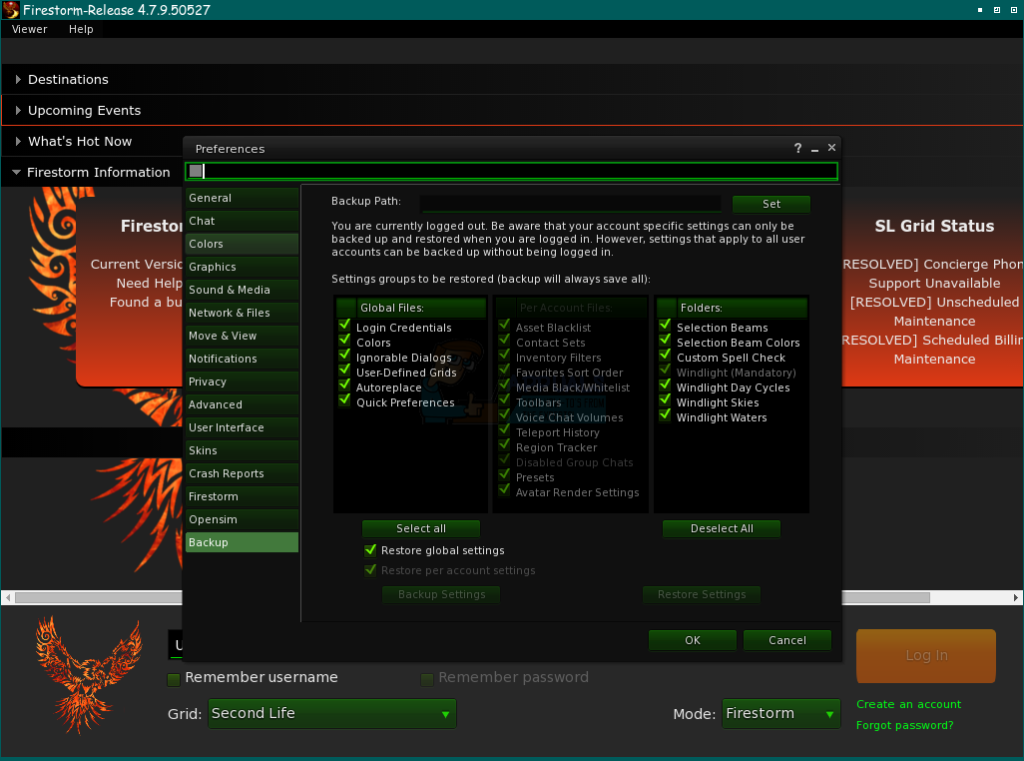The image size is (1024, 761).
Task: Click the Select all button
Action: [x=421, y=528]
